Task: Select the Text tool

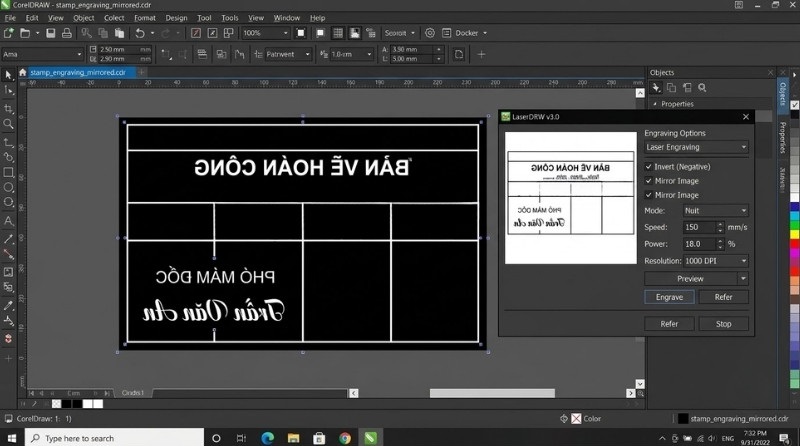Action: (8, 221)
